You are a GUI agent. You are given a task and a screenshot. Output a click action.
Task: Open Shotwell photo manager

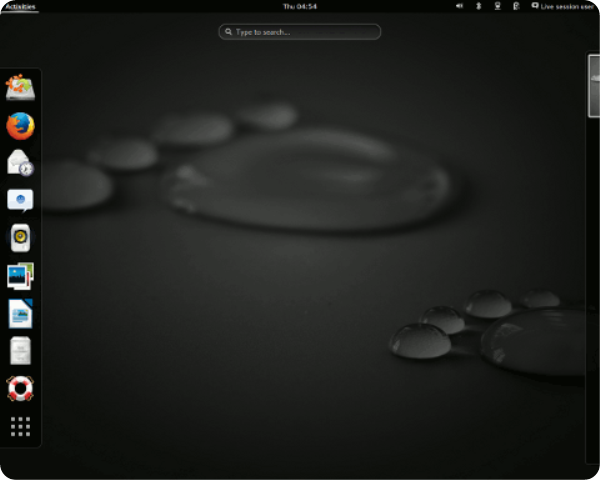20,276
